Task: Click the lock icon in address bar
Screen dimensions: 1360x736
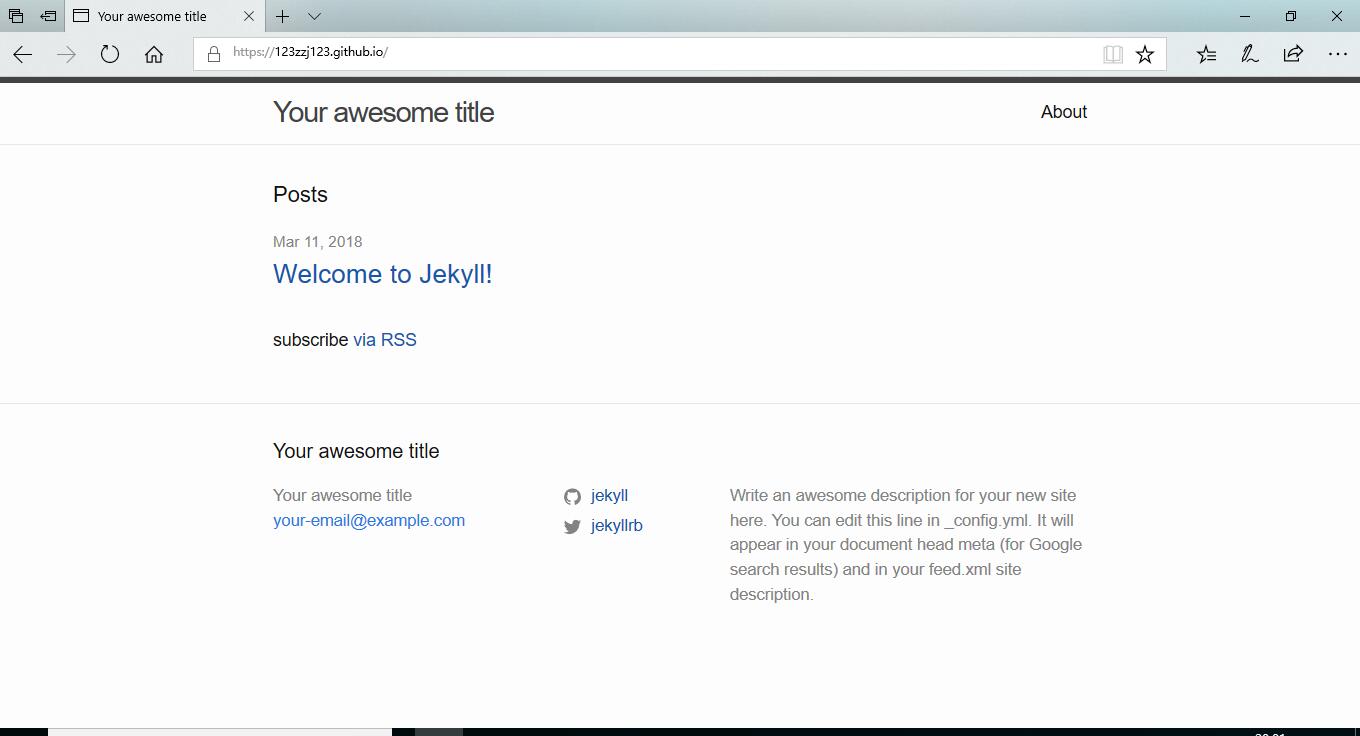Action: click(213, 54)
